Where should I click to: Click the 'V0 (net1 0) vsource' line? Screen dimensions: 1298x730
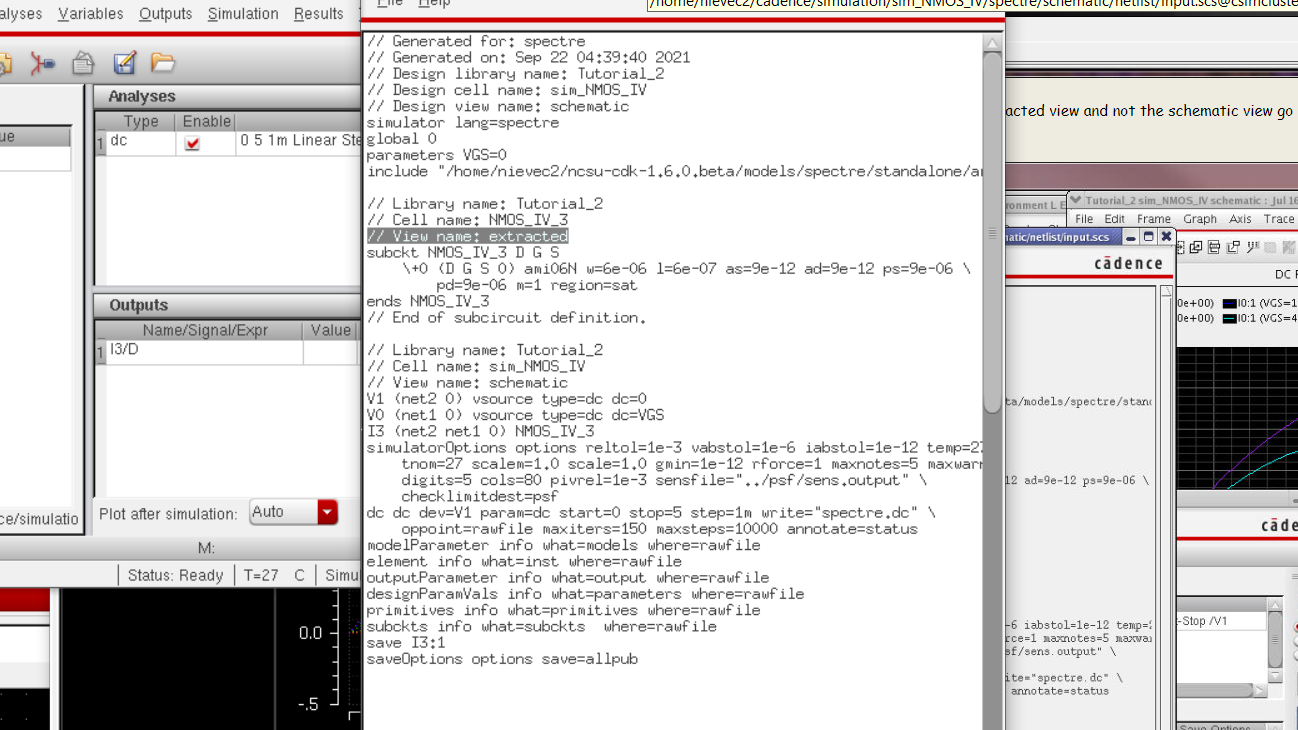[515, 415]
